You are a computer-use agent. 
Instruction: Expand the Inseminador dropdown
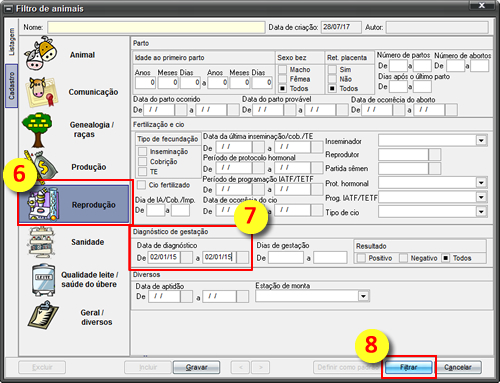481,140
